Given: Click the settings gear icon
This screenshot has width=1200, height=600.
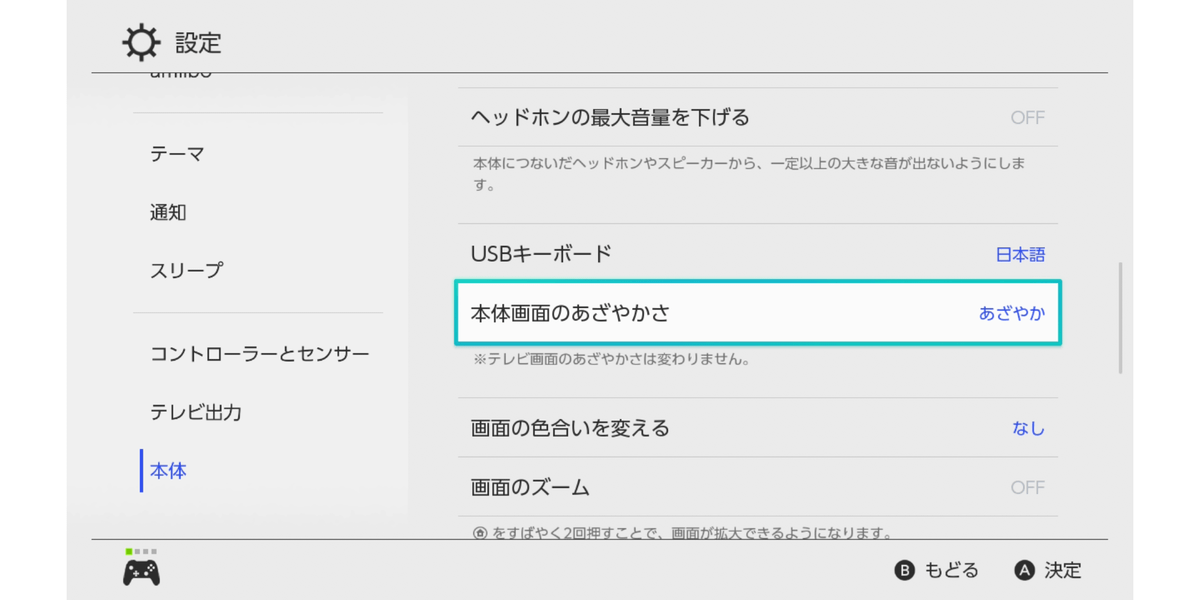Looking at the screenshot, I should [141, 43].
